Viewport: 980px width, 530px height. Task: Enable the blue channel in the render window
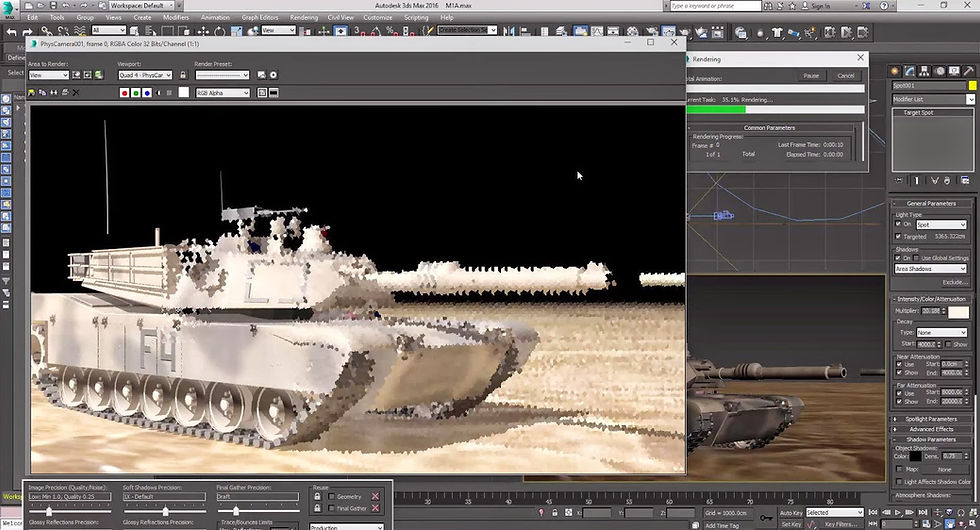click(x=147, y=92)
